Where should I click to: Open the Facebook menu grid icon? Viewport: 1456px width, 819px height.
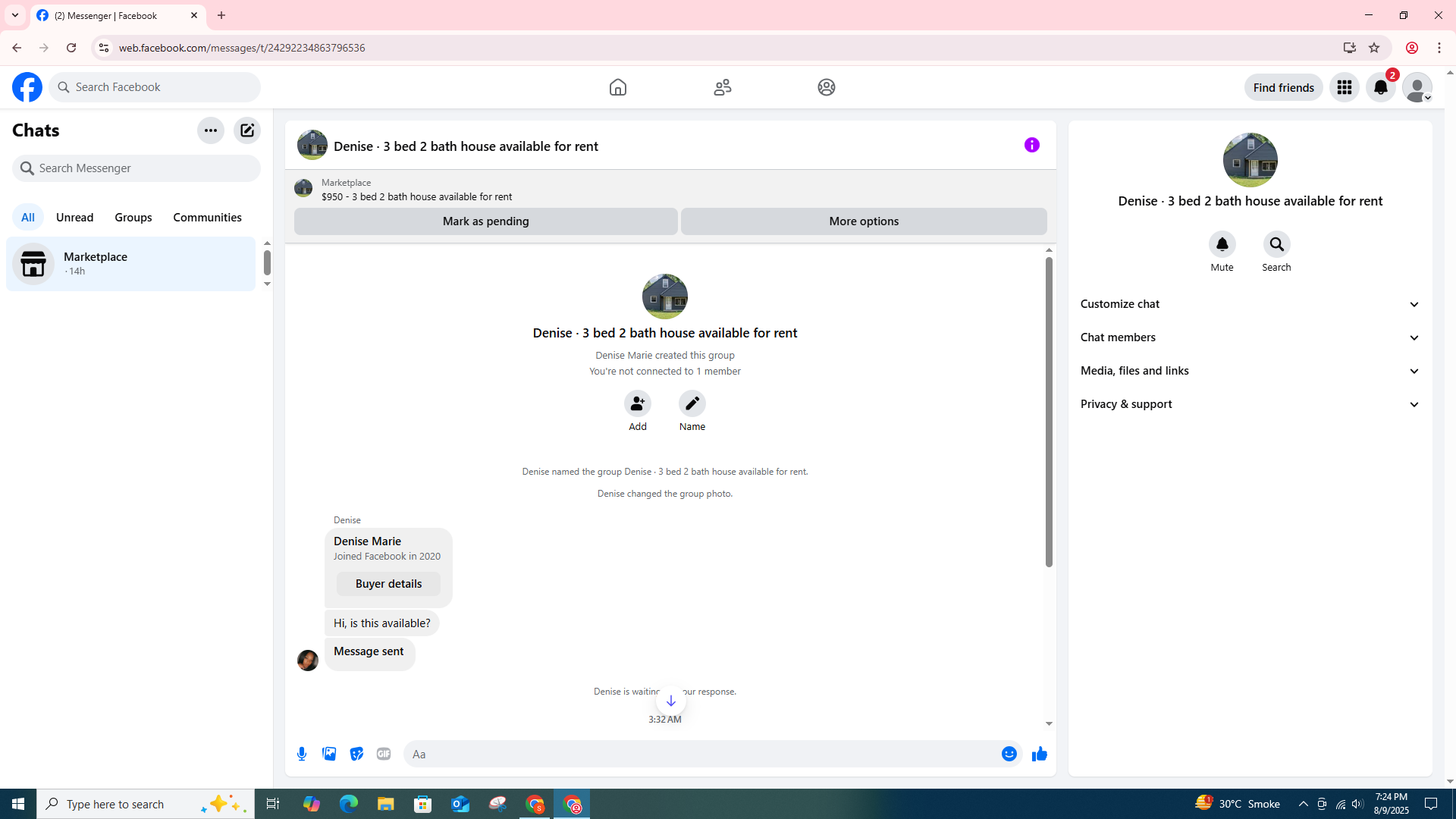click(x=1345, y=87)
